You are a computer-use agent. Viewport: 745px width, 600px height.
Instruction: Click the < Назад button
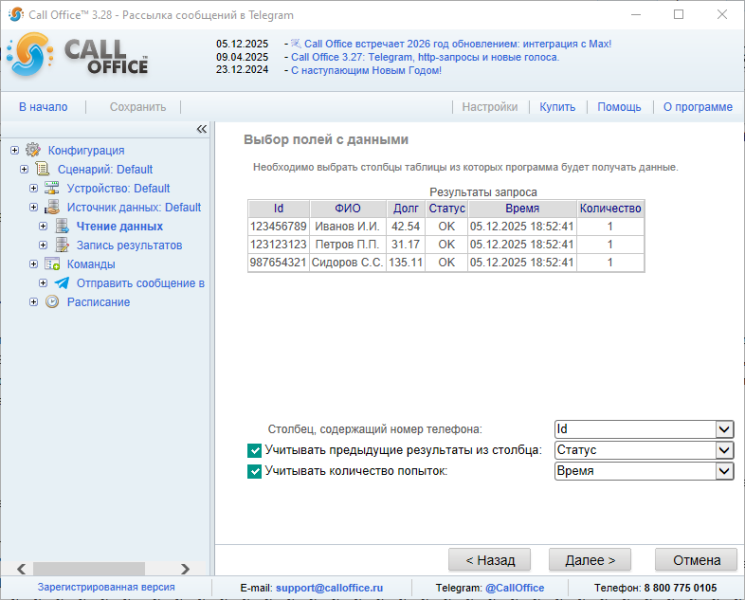[x=489, y=560]
